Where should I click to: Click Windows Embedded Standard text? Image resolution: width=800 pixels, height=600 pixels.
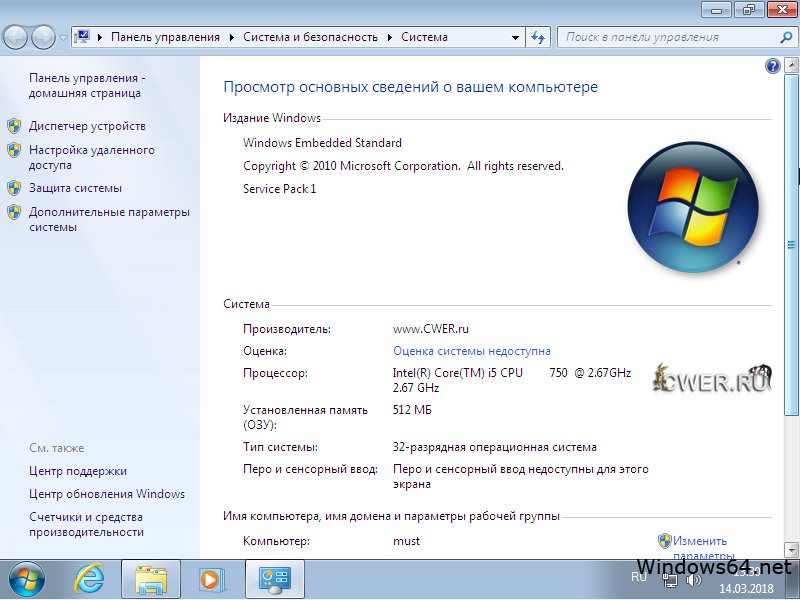[x=322, y=143]
